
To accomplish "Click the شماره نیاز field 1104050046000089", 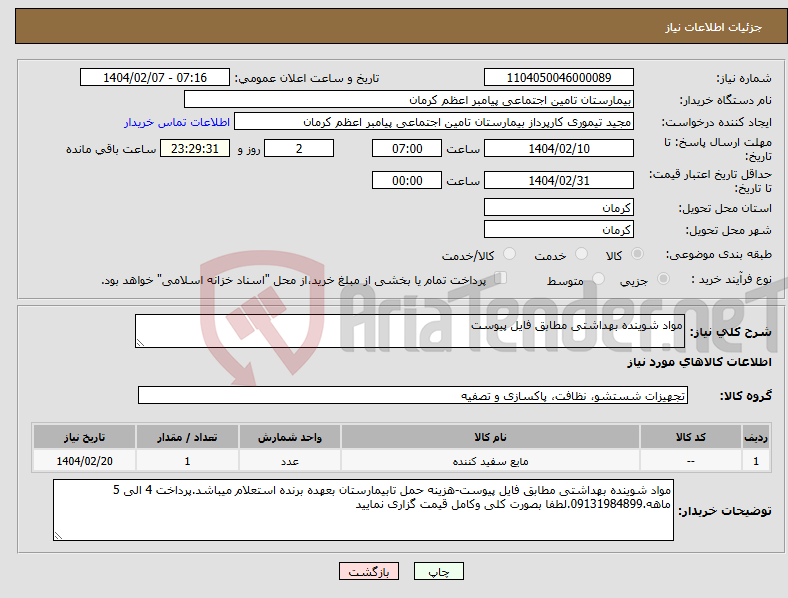I will coord(559,77).
